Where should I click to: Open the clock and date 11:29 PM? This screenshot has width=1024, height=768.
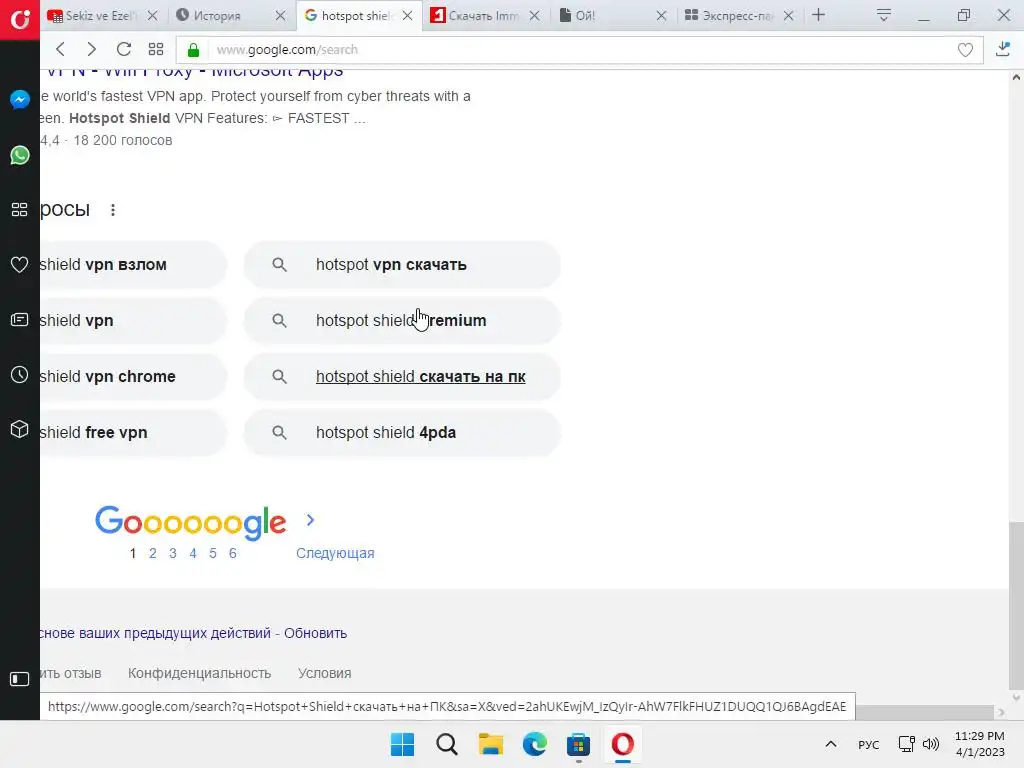point(980,744)
